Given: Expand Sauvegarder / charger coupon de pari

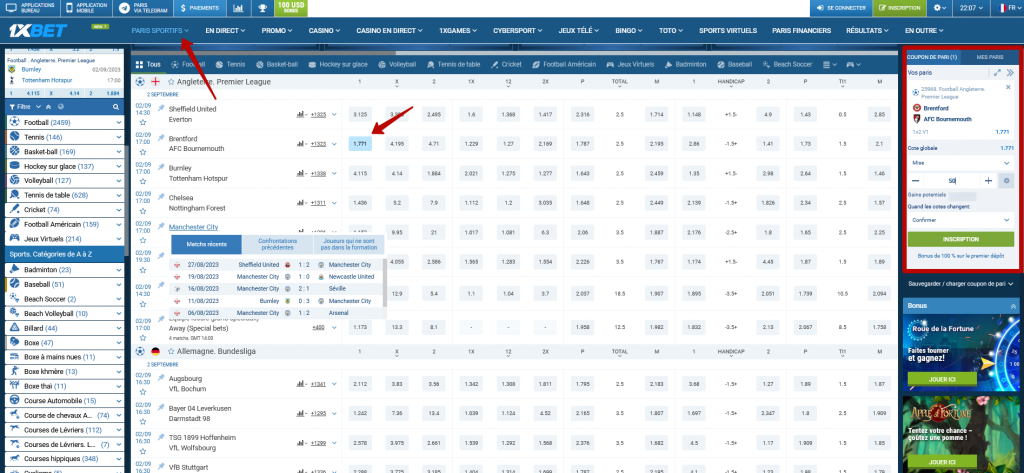Looking at the screenshot, I should click(x=960, y=284).
